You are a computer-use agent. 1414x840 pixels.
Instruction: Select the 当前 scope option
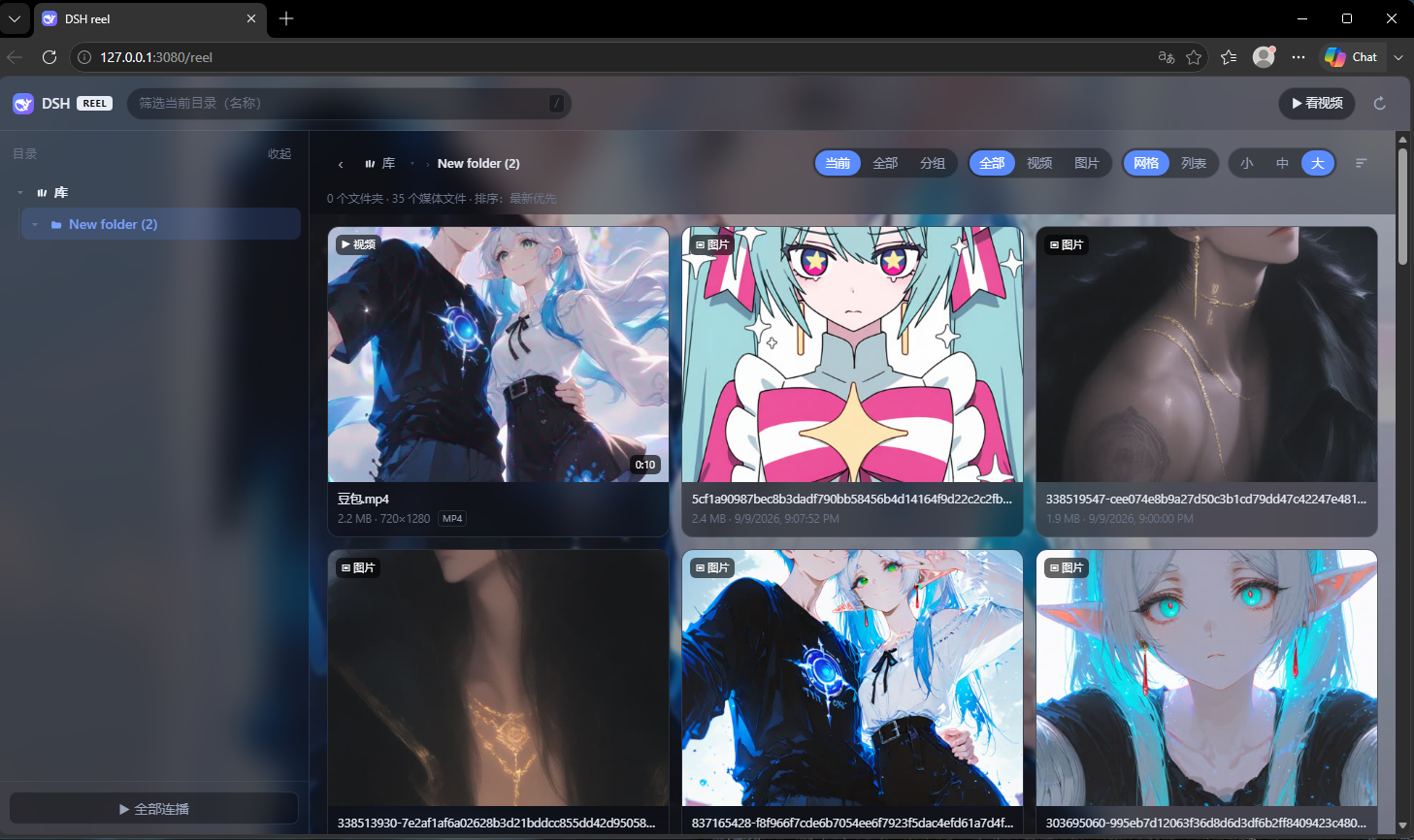(x=838, y=163)
